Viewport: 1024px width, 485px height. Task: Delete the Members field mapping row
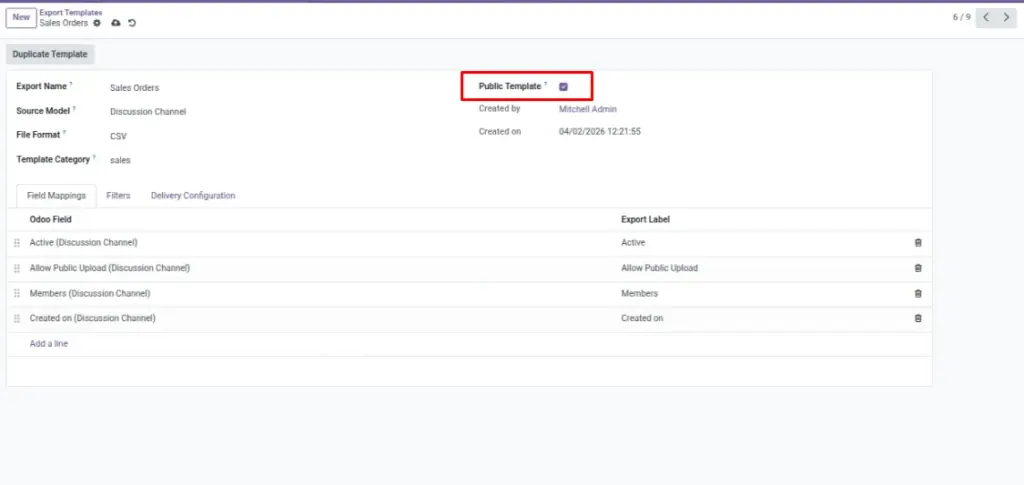[x=918, y=293]
